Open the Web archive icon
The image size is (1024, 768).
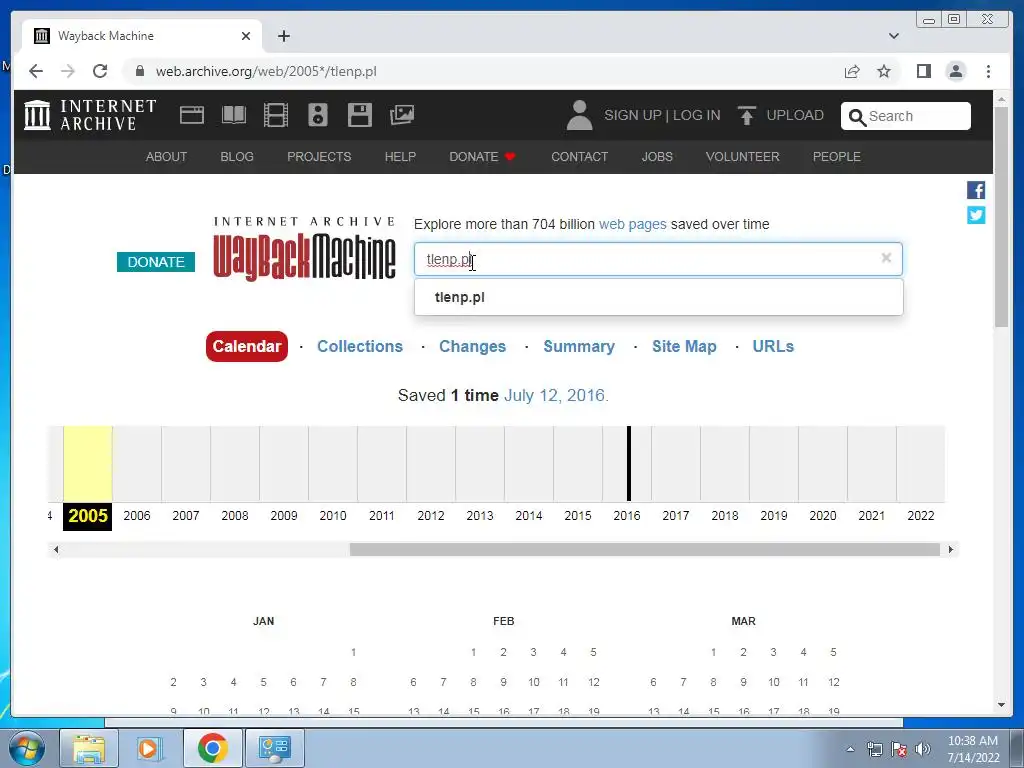(192, 116)
